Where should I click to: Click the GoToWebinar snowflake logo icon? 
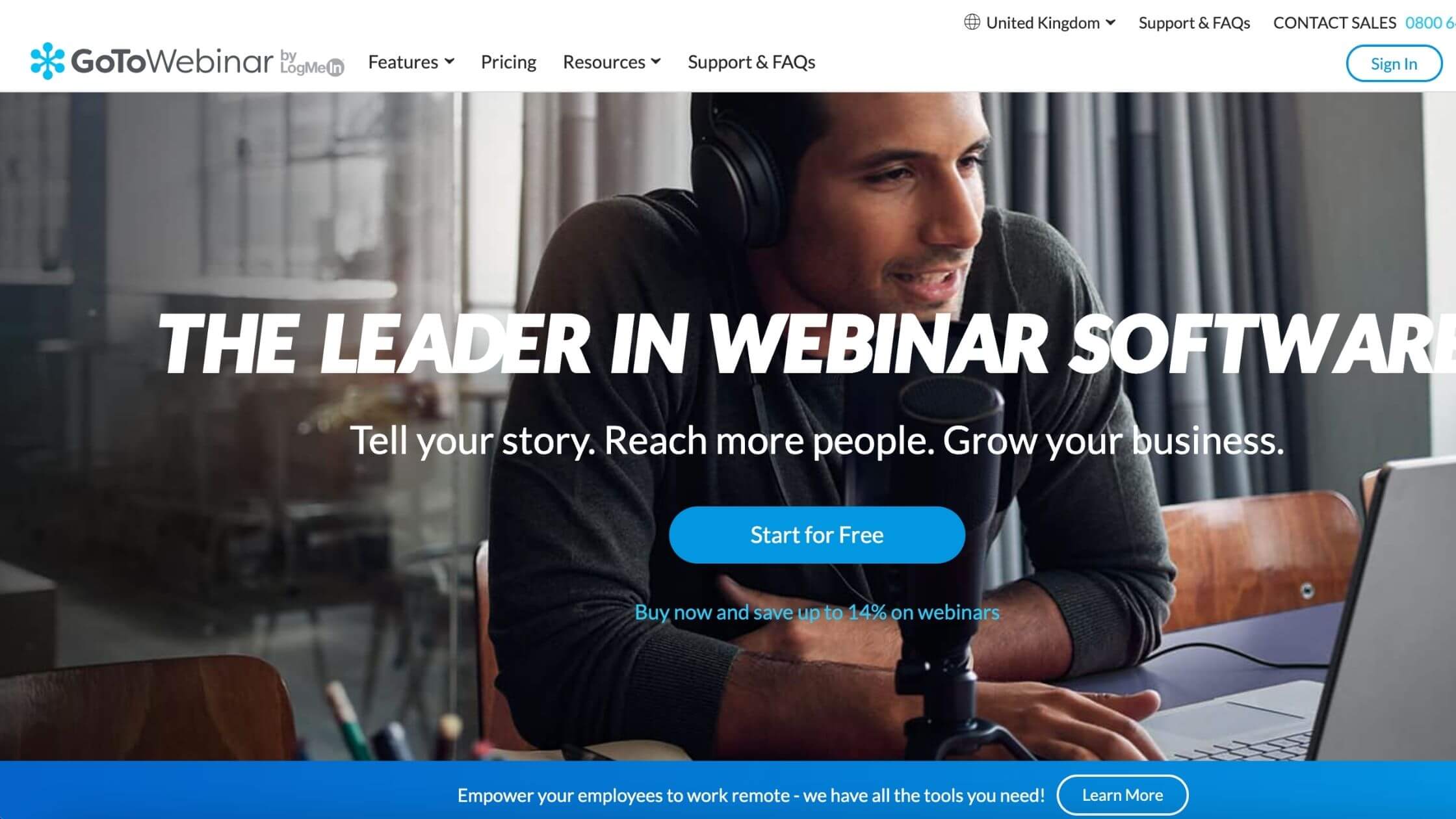click(47, 61)
